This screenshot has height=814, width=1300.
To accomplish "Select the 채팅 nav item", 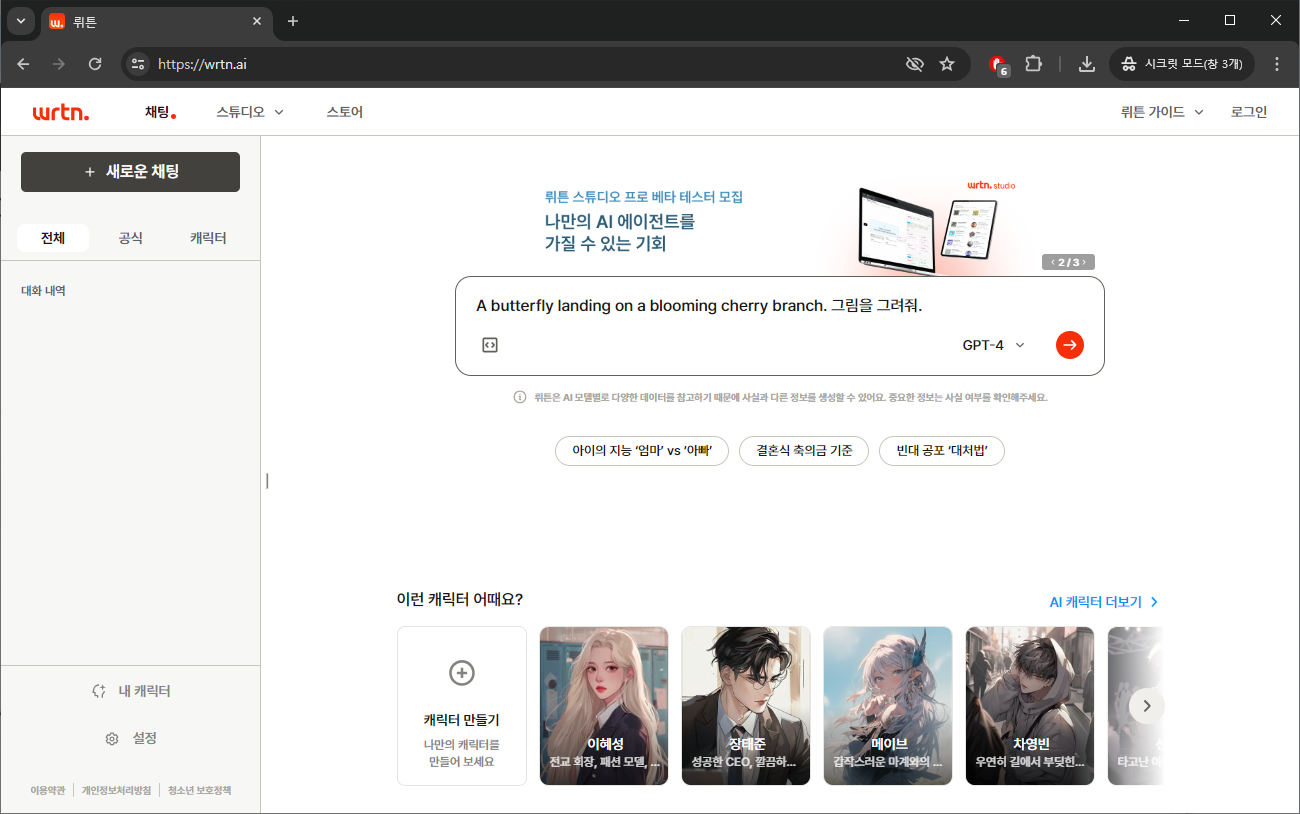I will click(160, 112).
